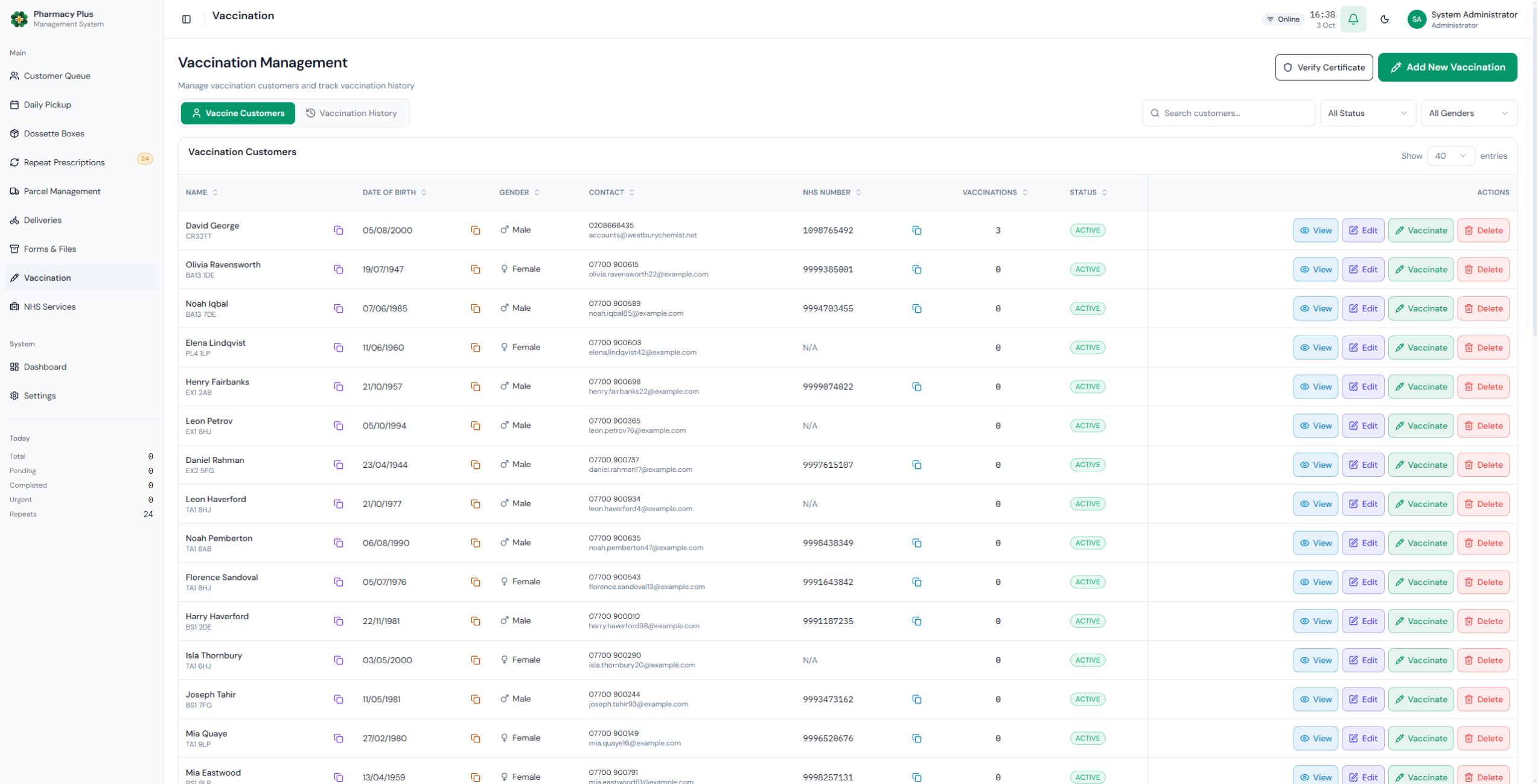Delete Noah Pemberton's record
1538x784 pixels.
pos(1483,543)
